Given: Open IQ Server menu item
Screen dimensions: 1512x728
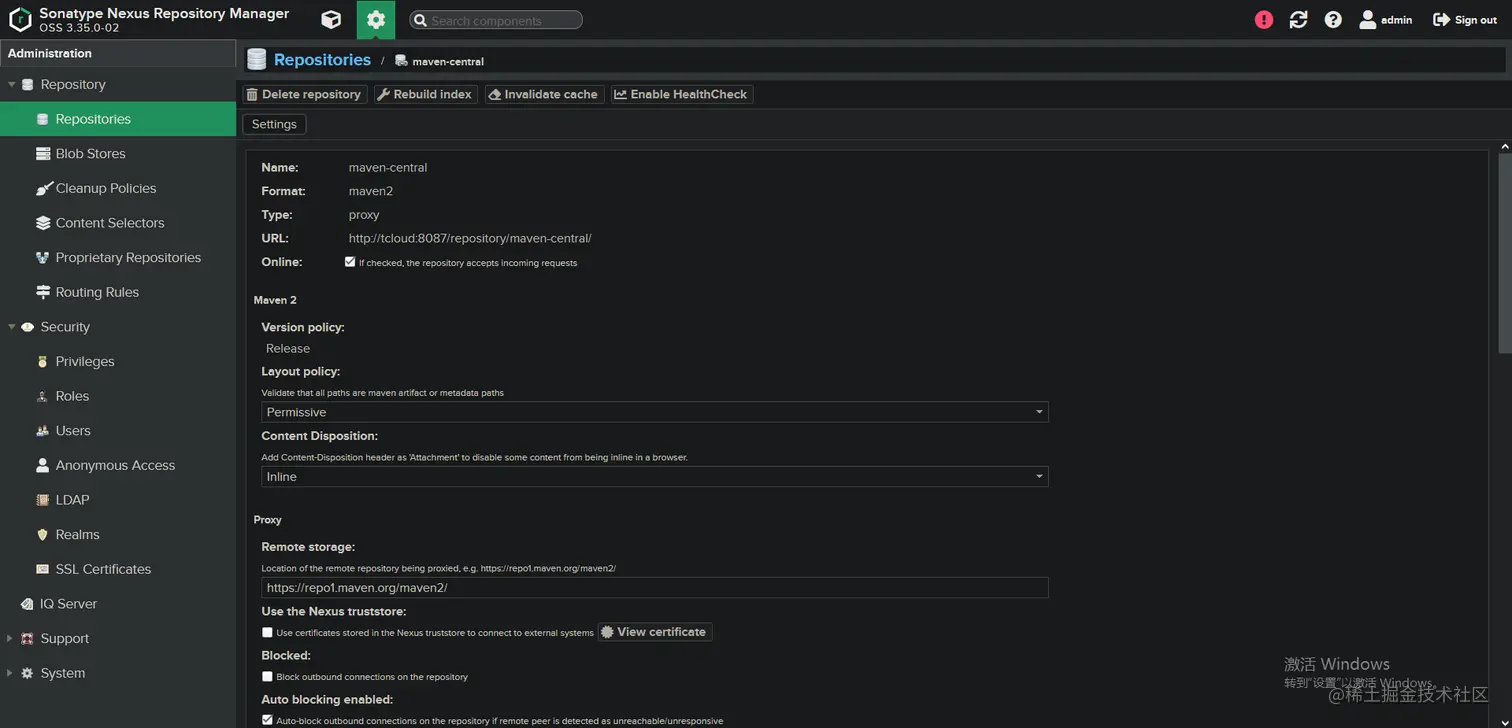Looking at the screenshot, I should [118, 604].
